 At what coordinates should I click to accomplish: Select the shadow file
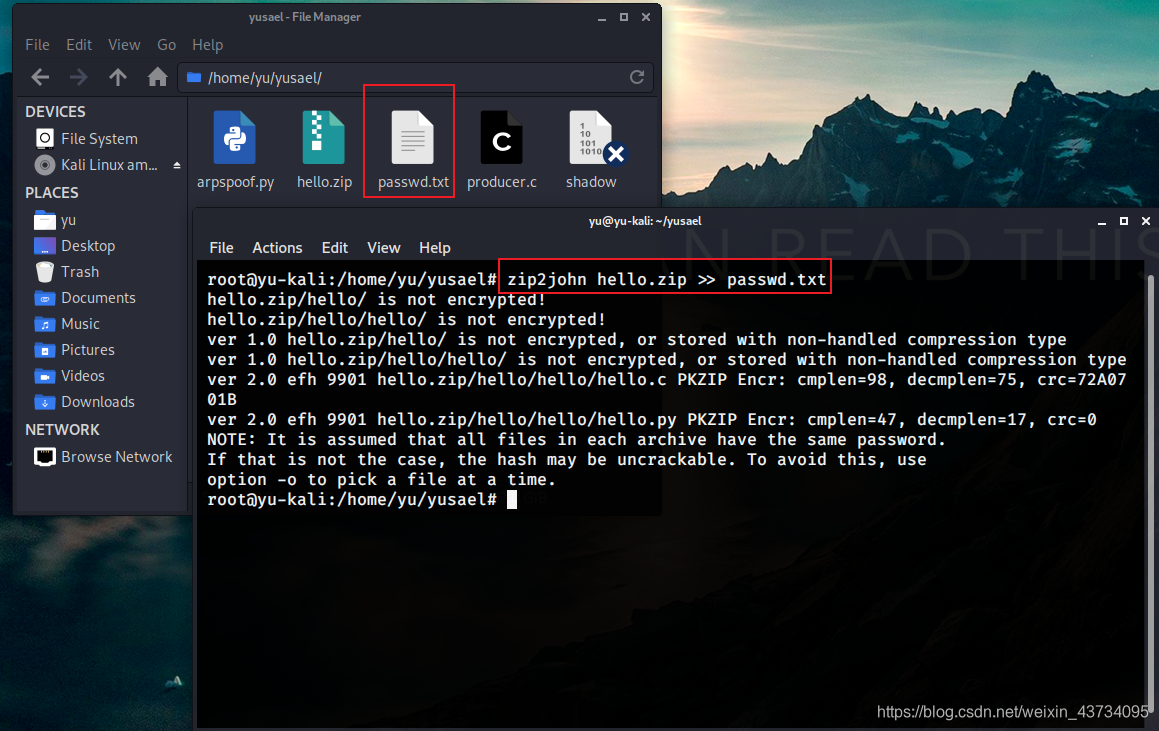[591, 150]
